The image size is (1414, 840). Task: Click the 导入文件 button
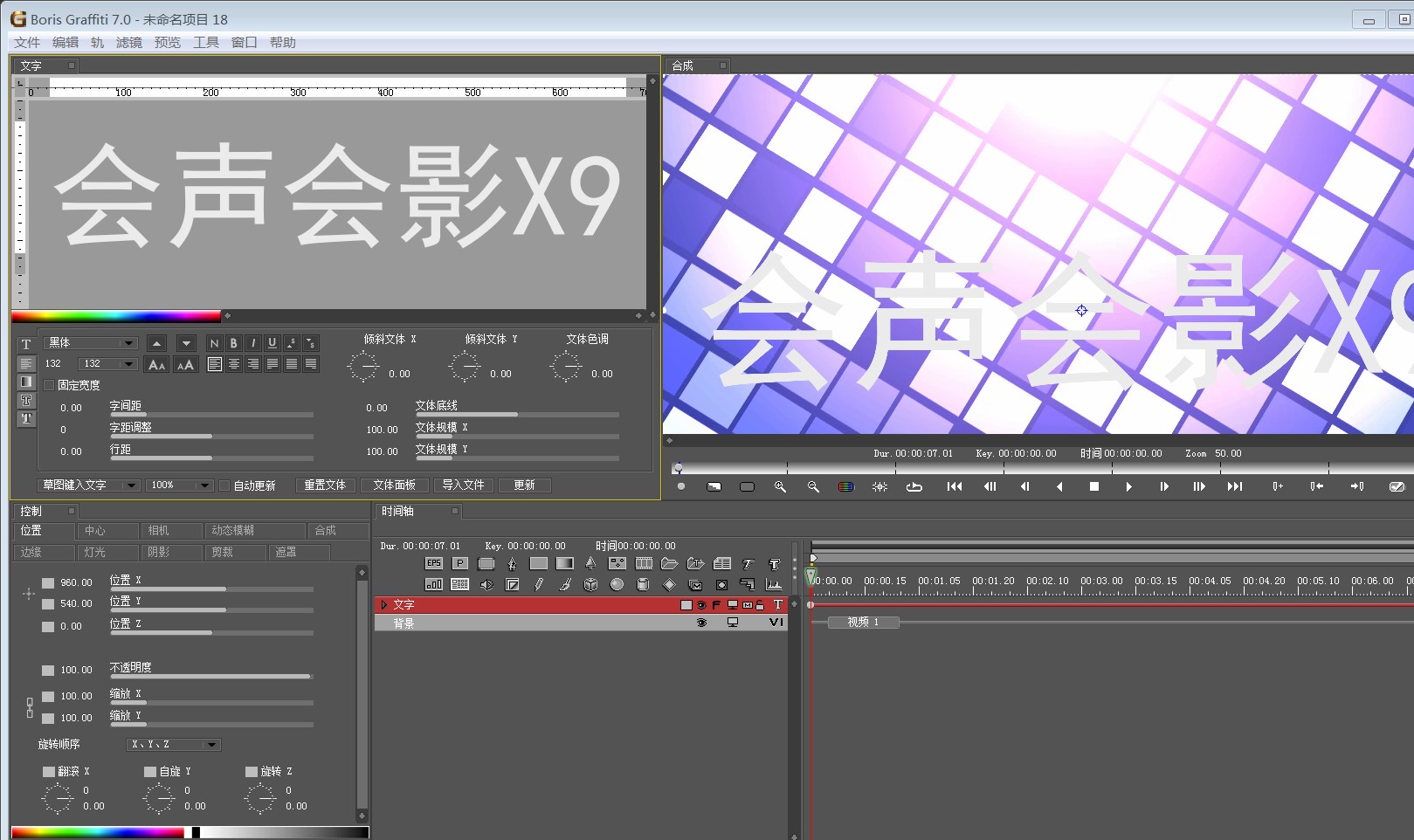point(463,485)
